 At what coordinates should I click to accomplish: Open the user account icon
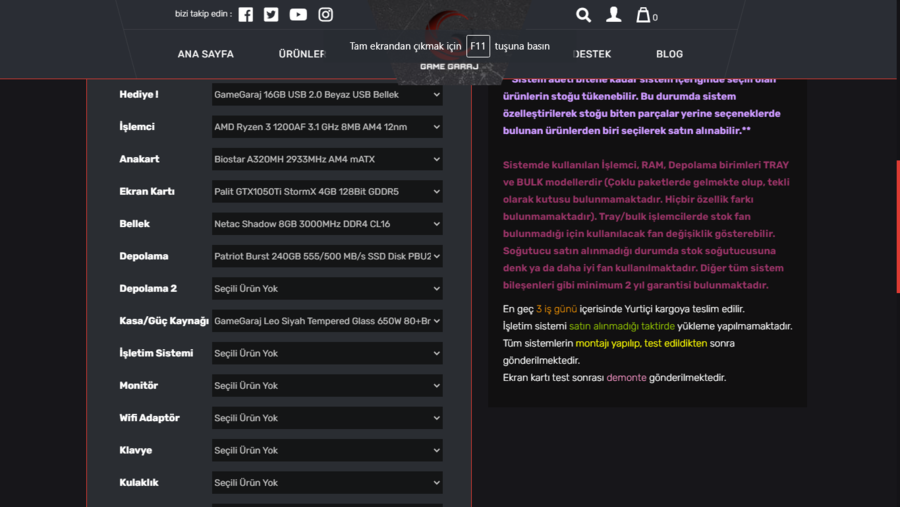pyautogui.click(x=614, y=14)
